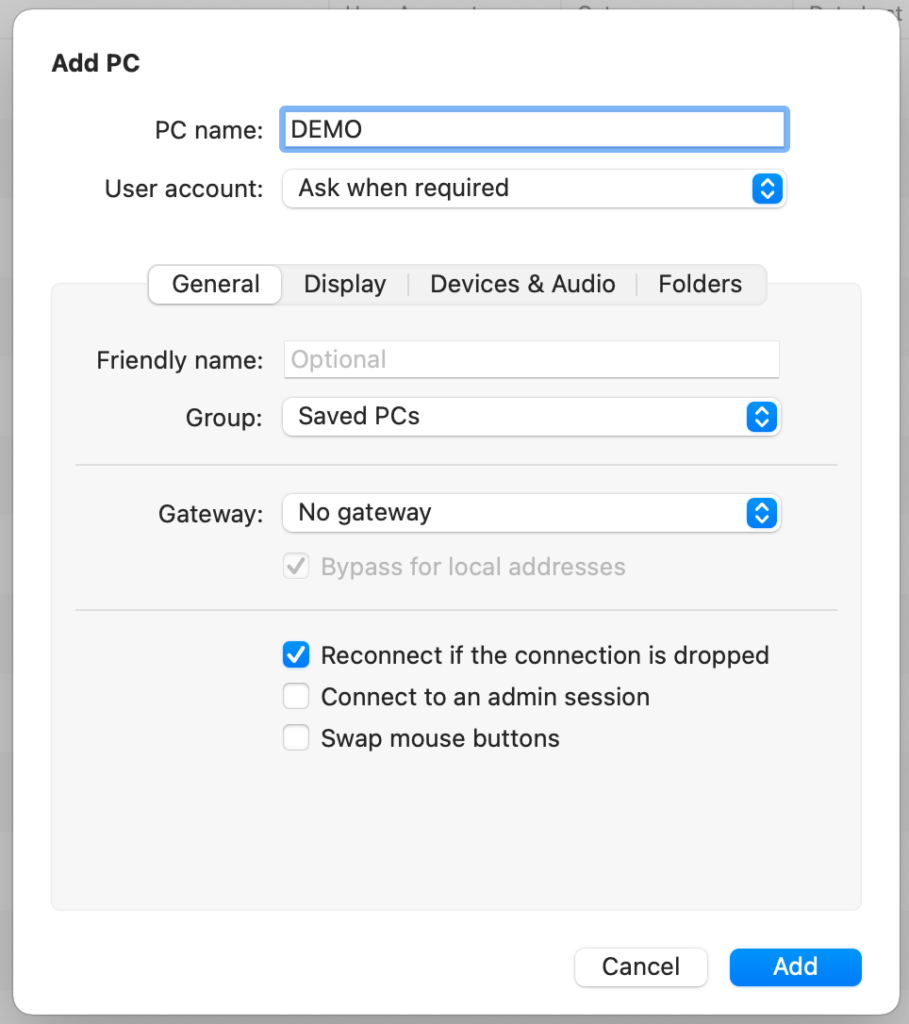Enable Connect to an admin session
Image resolution: width=909 pixels, height=1024 pixels.
click(296, 696)
